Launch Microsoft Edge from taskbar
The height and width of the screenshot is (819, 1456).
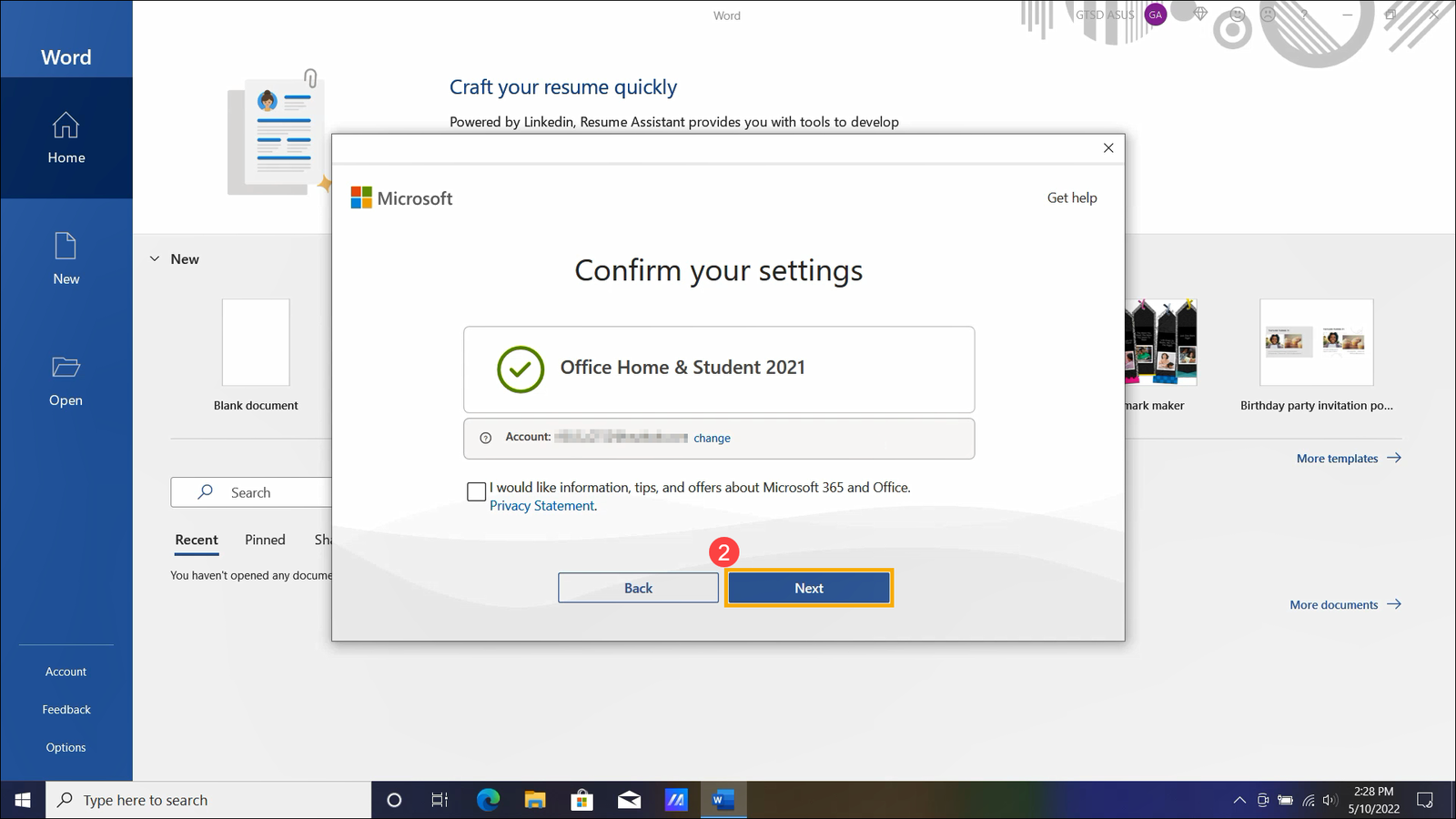pos(489,800)
